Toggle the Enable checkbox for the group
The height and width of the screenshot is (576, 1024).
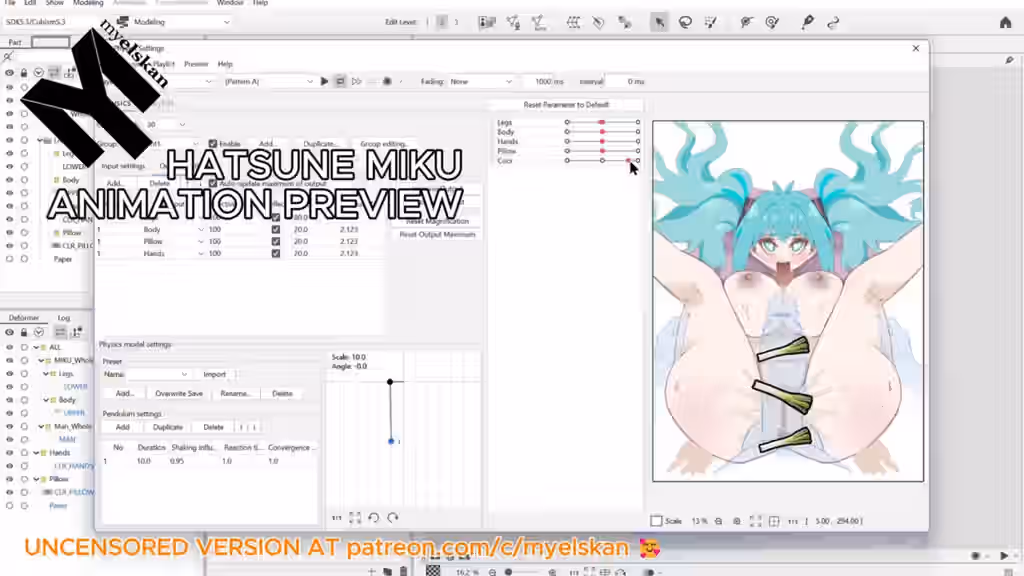tap(213, 144)
